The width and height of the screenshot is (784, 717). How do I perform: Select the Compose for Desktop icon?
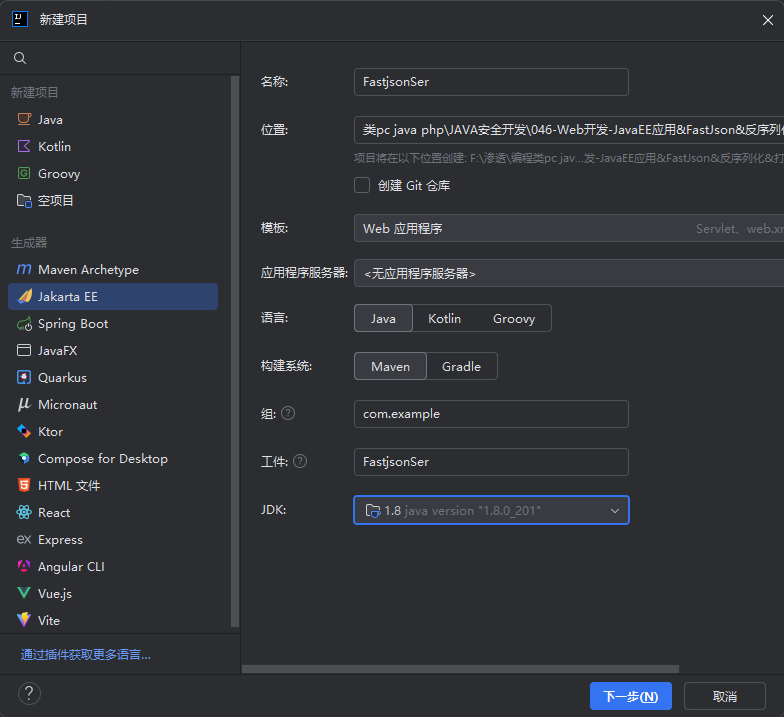[x=24, y=458]
